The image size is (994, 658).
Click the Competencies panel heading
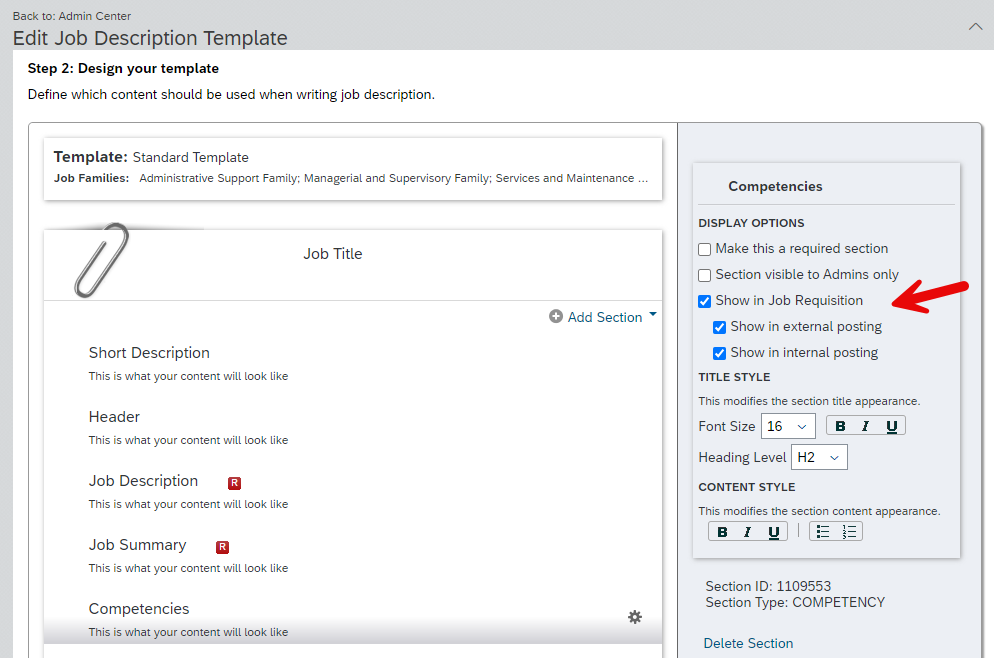click(775, 186)
